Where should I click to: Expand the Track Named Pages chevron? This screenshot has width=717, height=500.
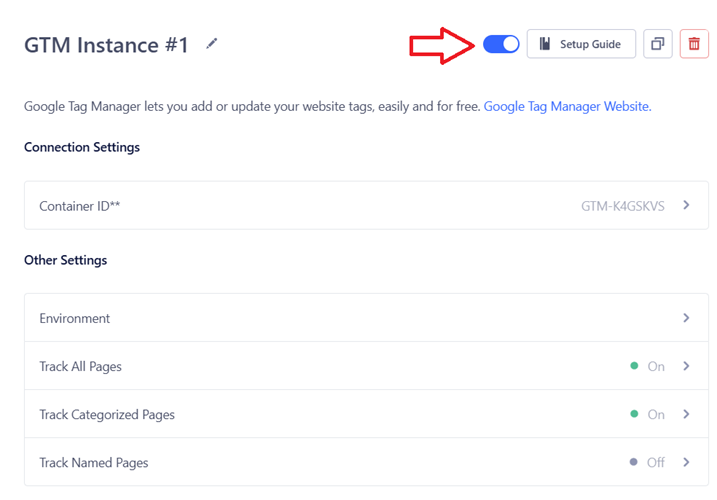click(x=686, y=462)
